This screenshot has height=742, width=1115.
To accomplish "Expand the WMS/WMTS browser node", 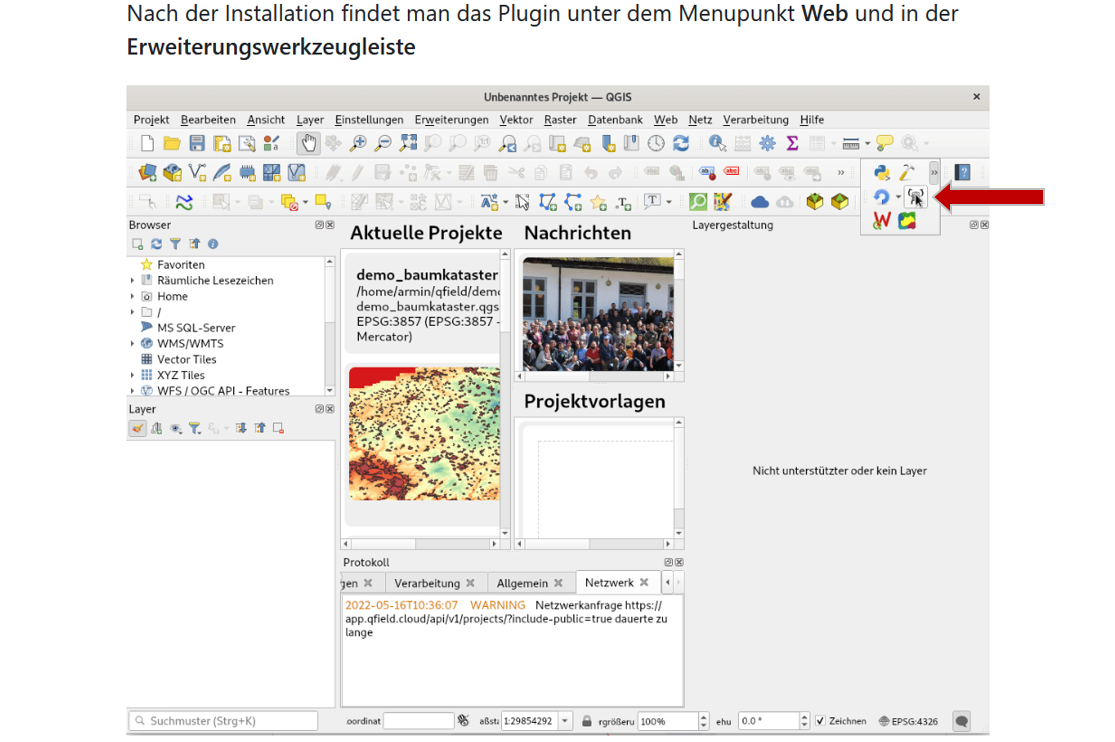I will 132,343.
